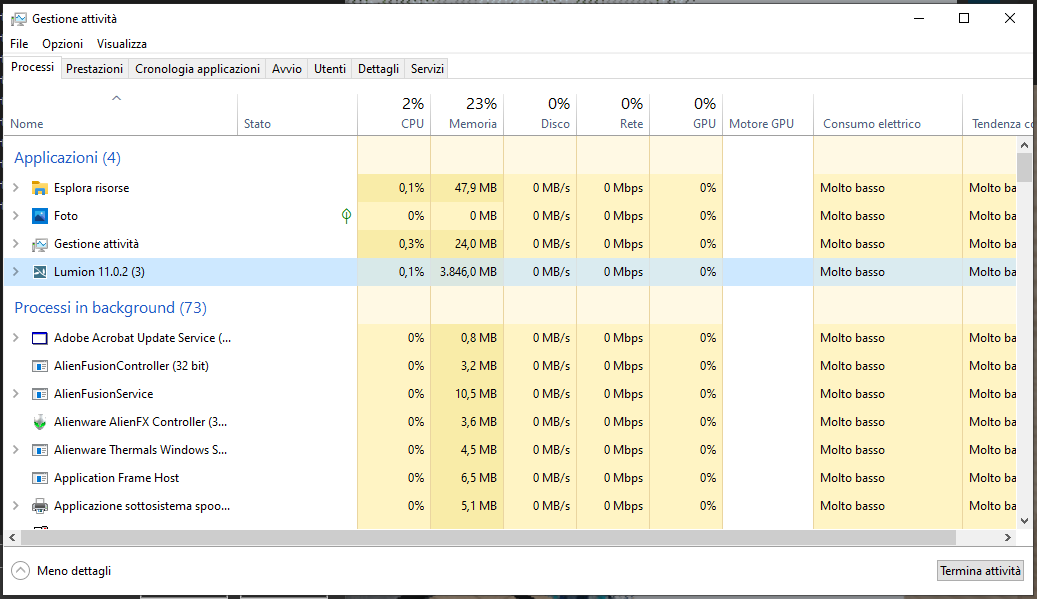
Task: Open the Opzioni menu
Action: (63, 44)
